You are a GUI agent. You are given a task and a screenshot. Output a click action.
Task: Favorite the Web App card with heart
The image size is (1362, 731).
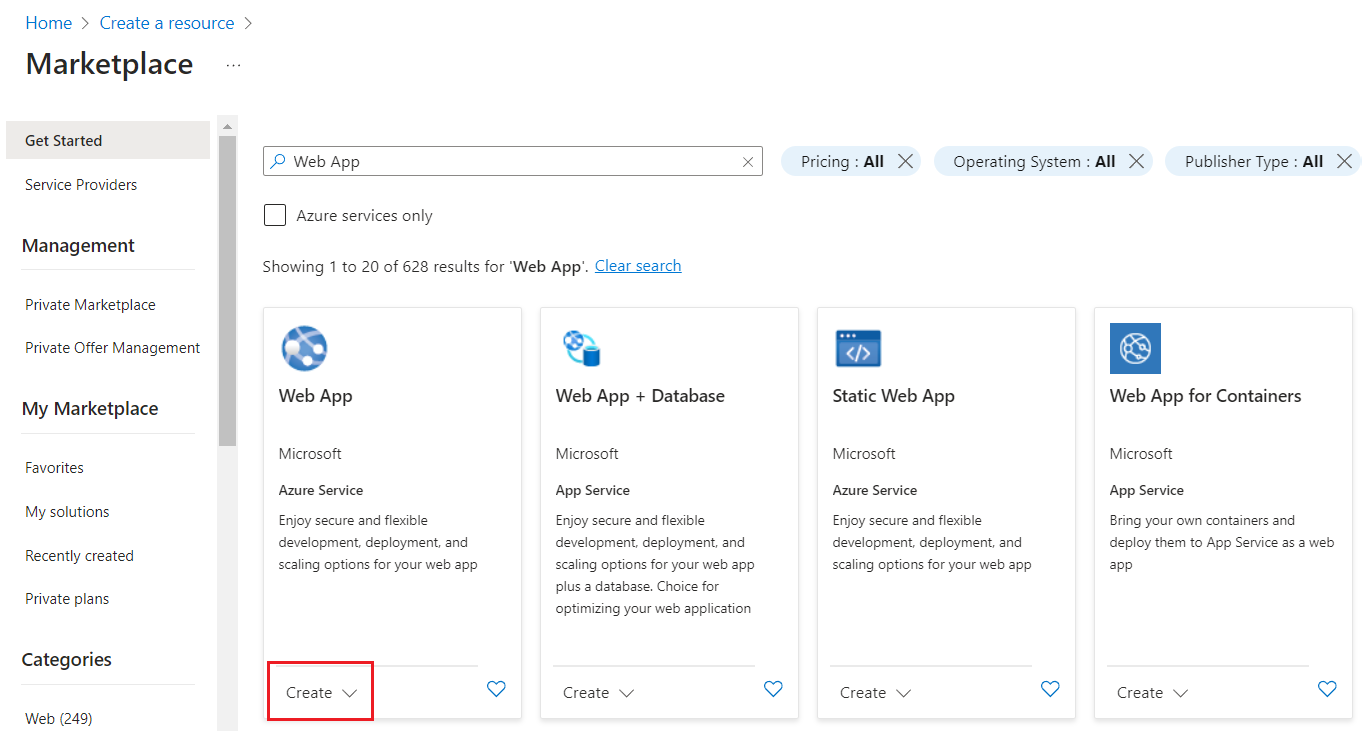click(496, 689)
